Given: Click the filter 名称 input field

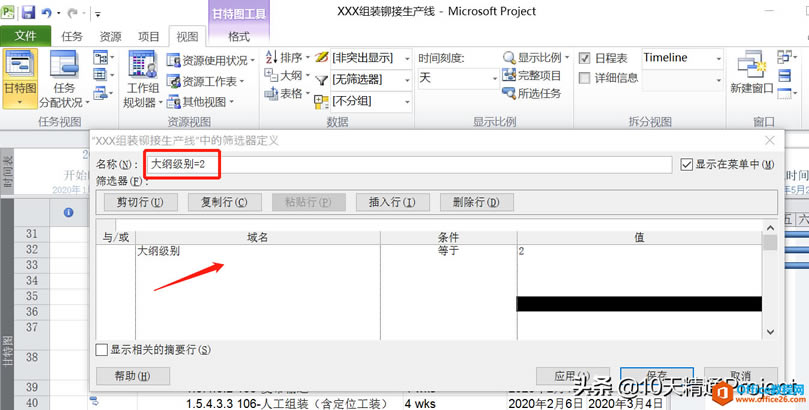Looking at the screenshot, I should 408,165.
